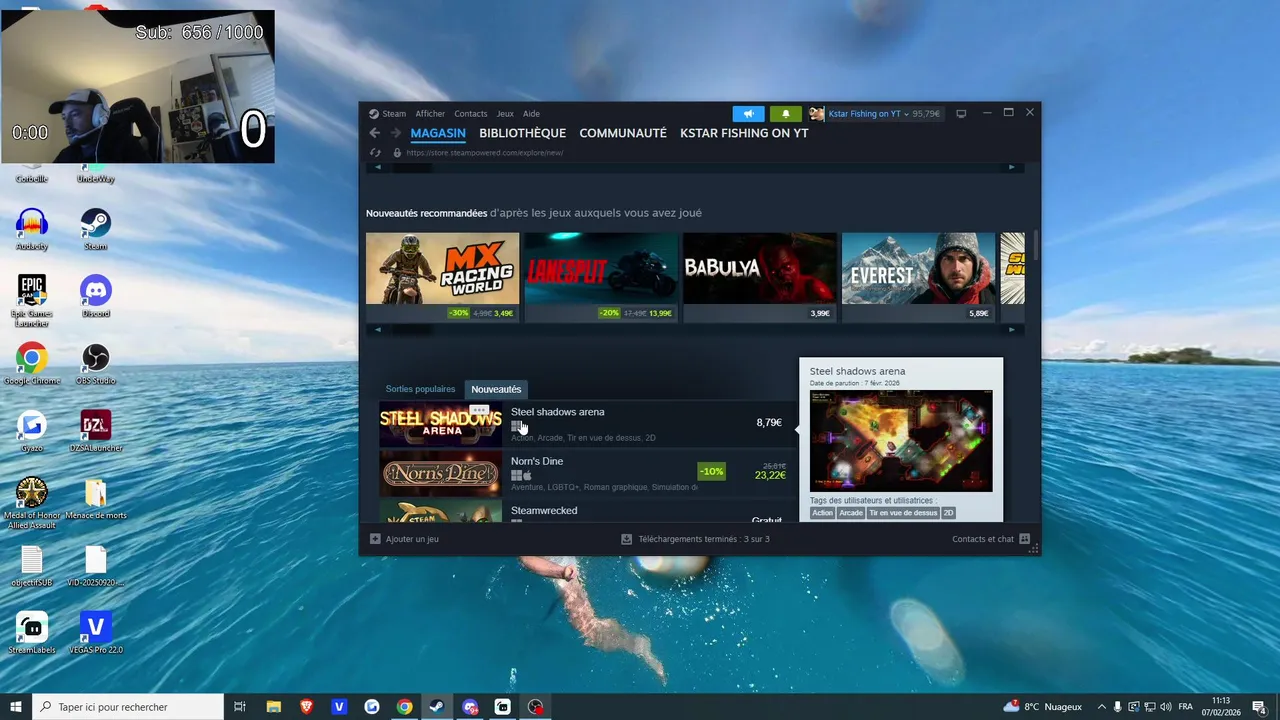This screenshot has width=1280, height=720.
Task: Open File Explorer from the taskbar
Action: coord(273,707)
